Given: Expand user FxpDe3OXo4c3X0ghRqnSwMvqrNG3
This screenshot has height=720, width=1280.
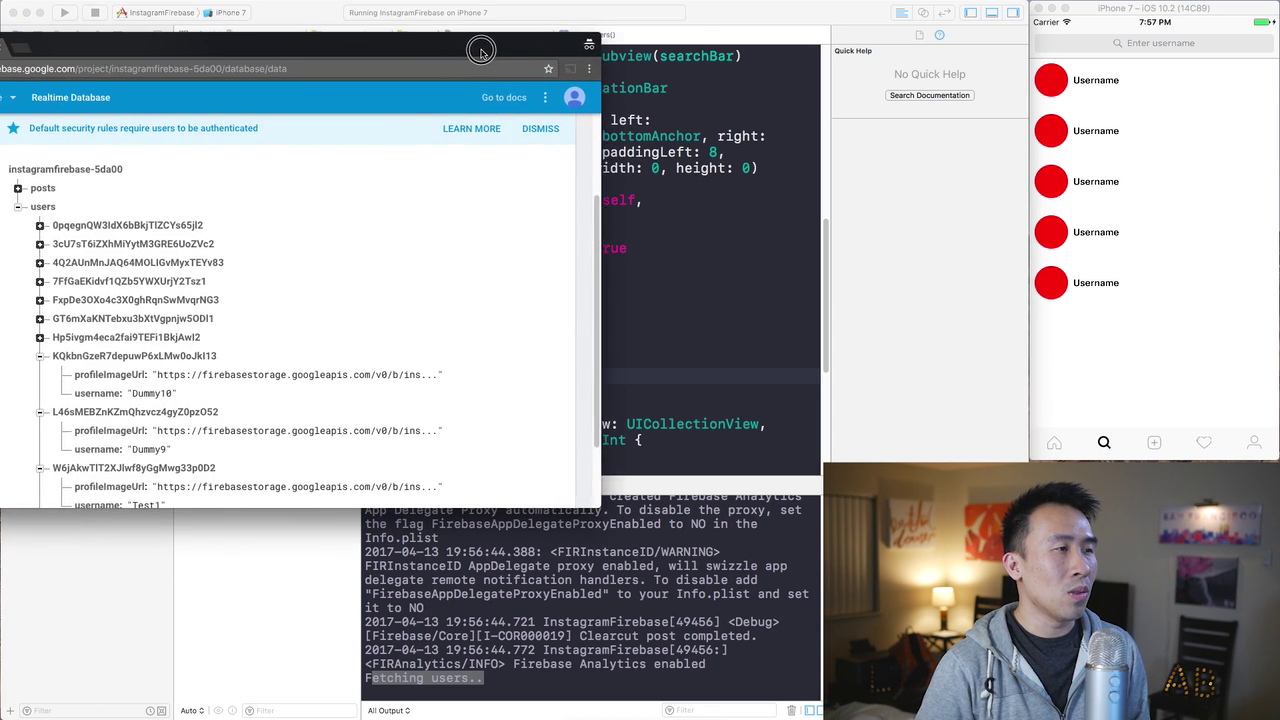Looking at the screenshot, I should [40, 300].
